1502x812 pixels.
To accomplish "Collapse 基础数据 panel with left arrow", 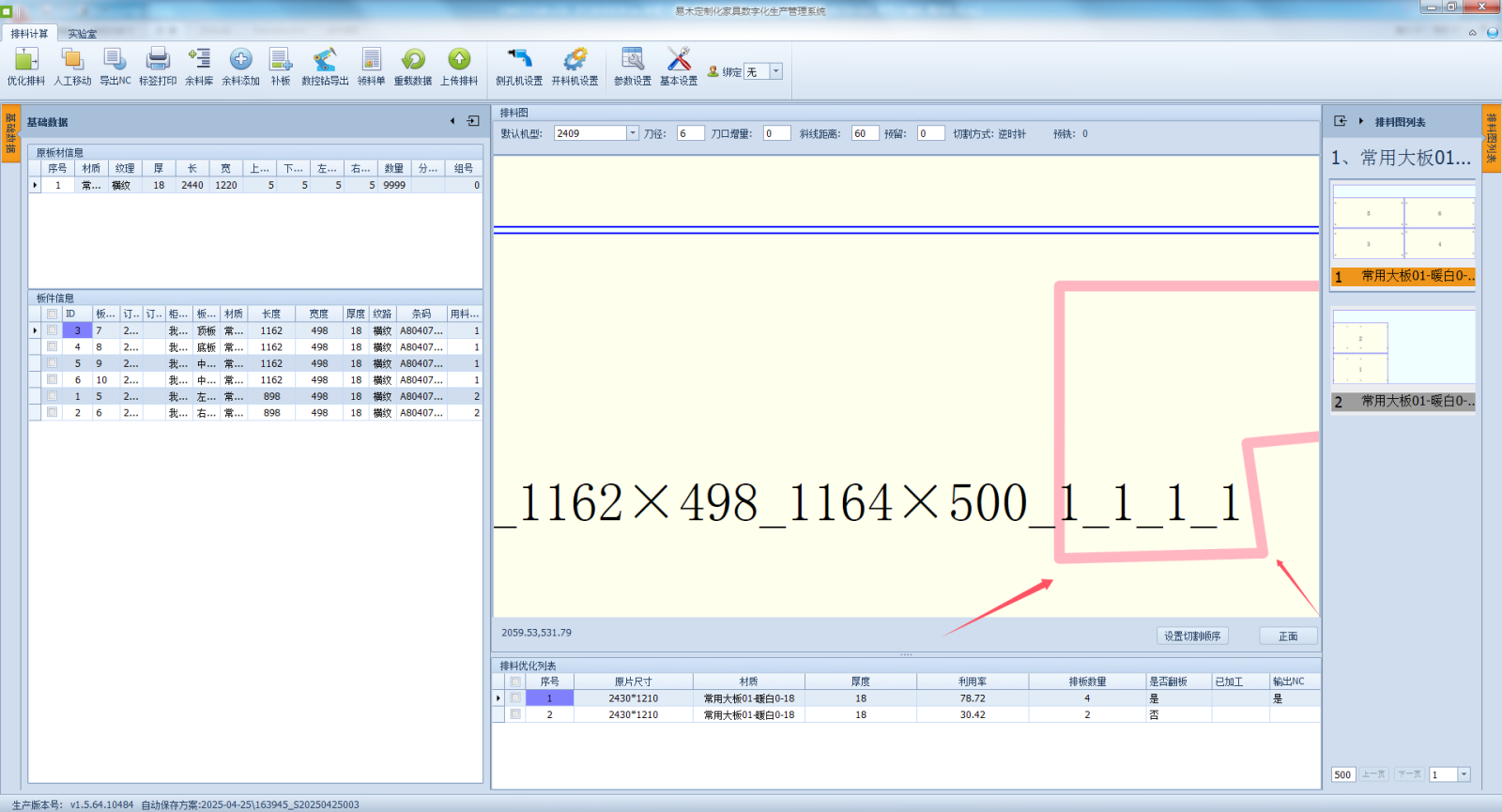I will [x=452, y=121].
